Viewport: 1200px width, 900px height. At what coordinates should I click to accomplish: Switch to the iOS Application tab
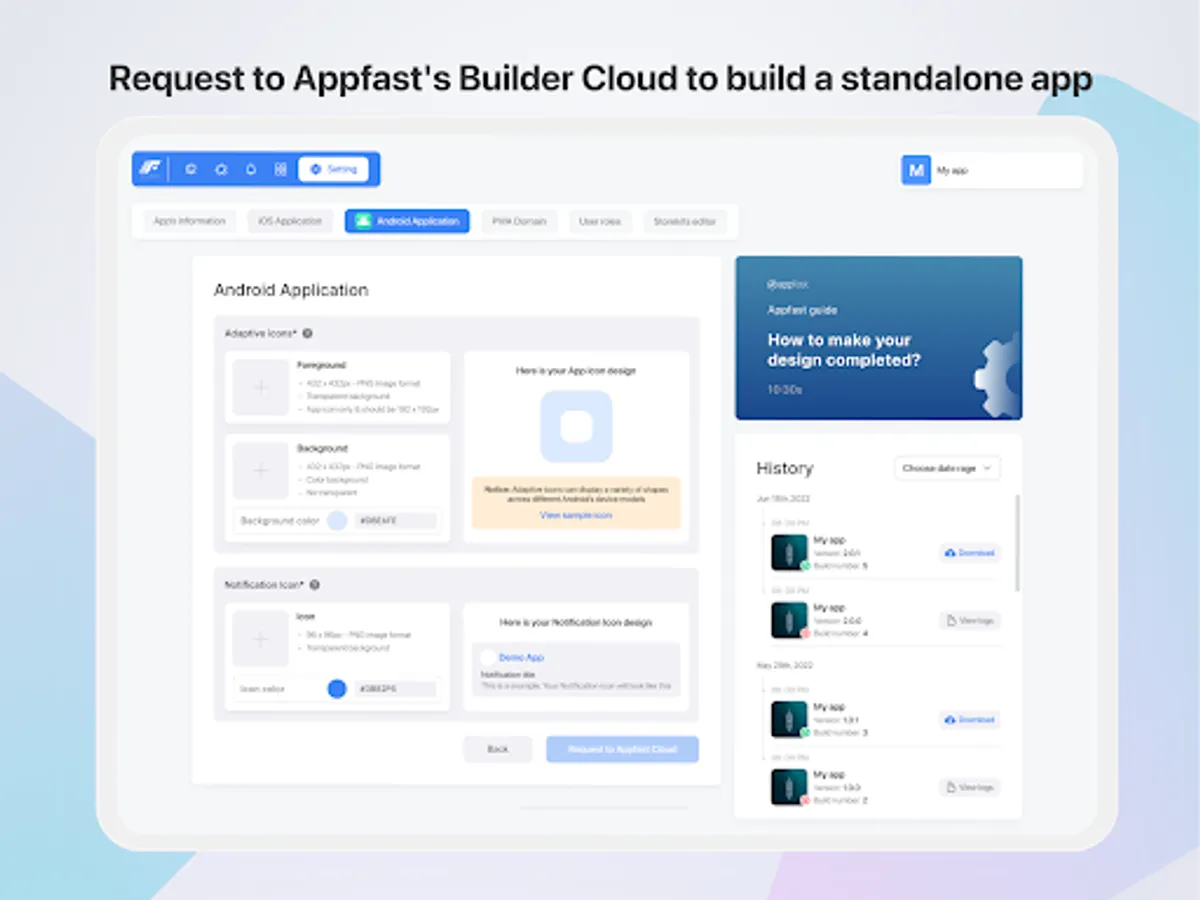290,221
